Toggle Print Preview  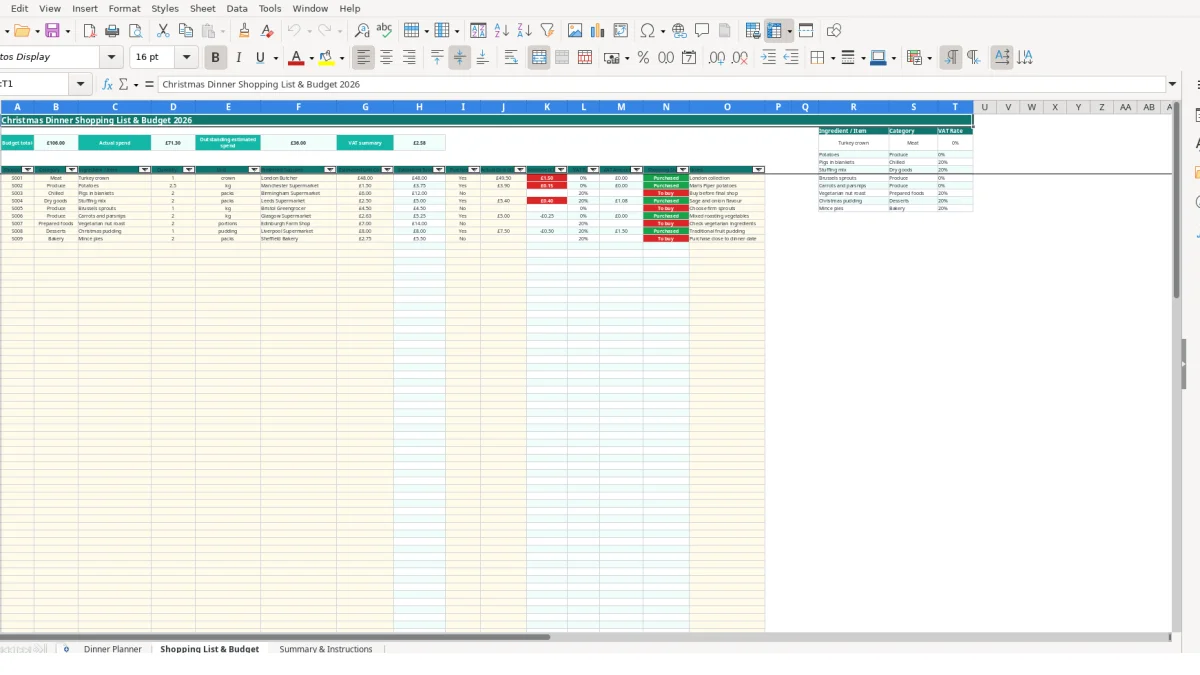click(136, 31)
